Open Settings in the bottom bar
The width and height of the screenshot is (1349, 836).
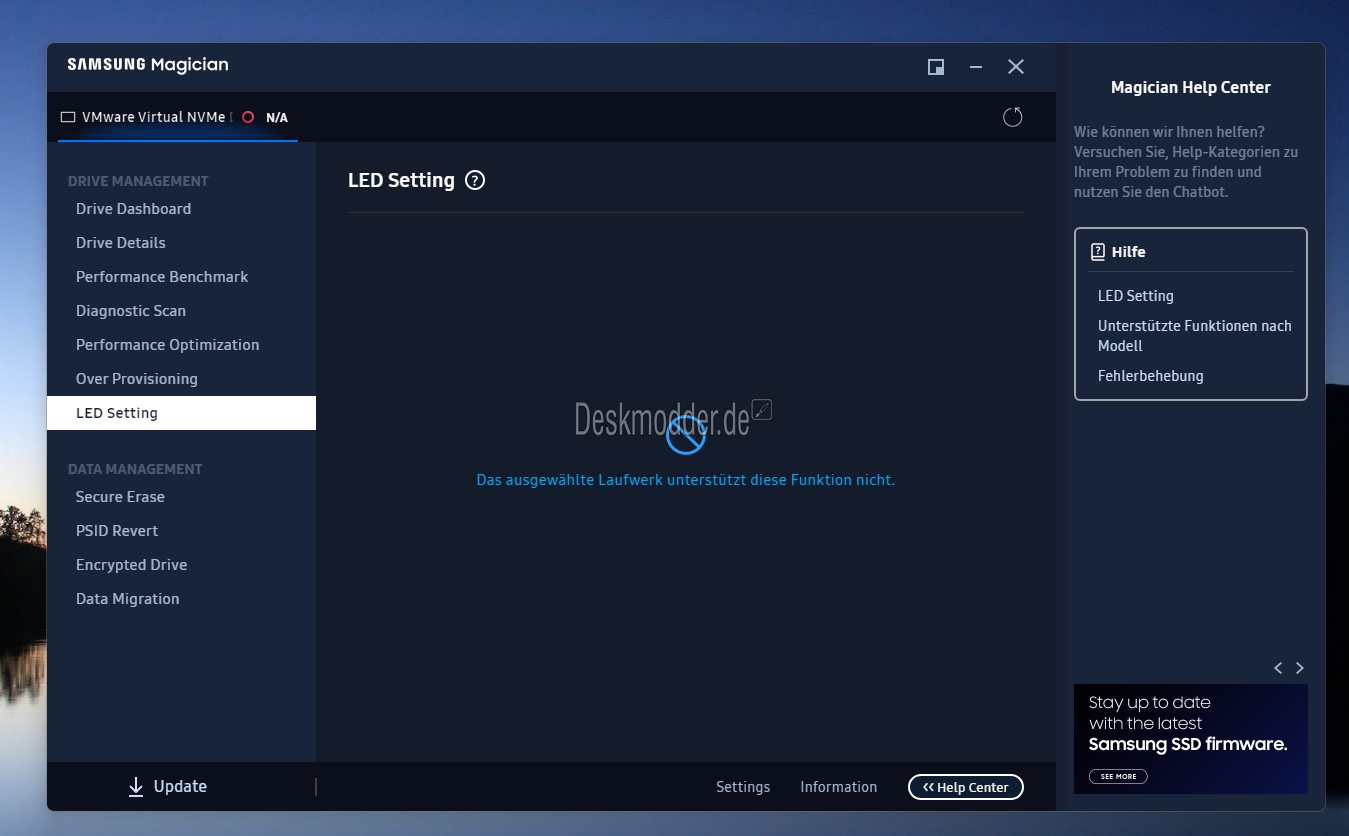(x=743, y=787)
